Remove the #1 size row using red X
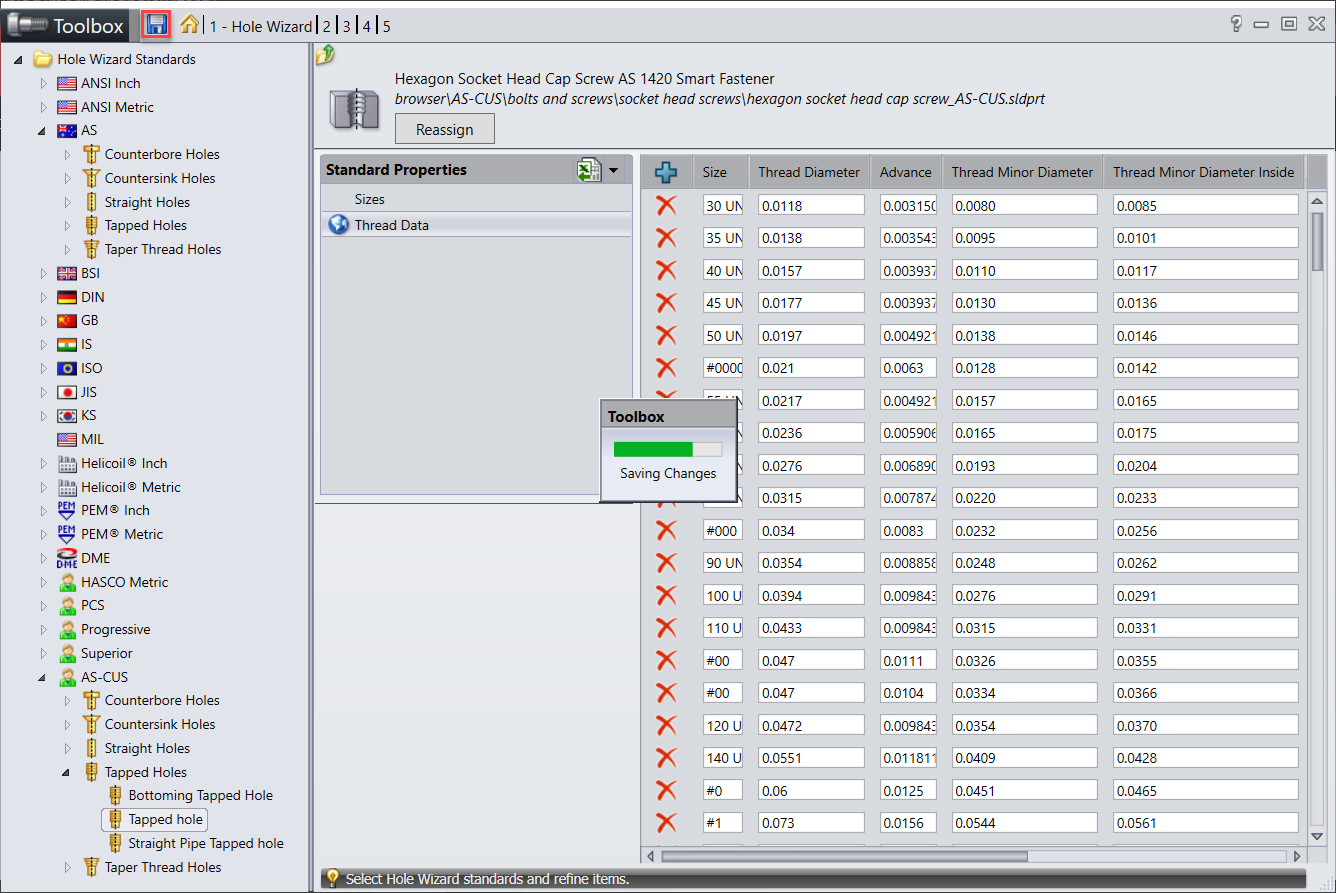Viewport: 1336px width, 893px height. (666, 822)
